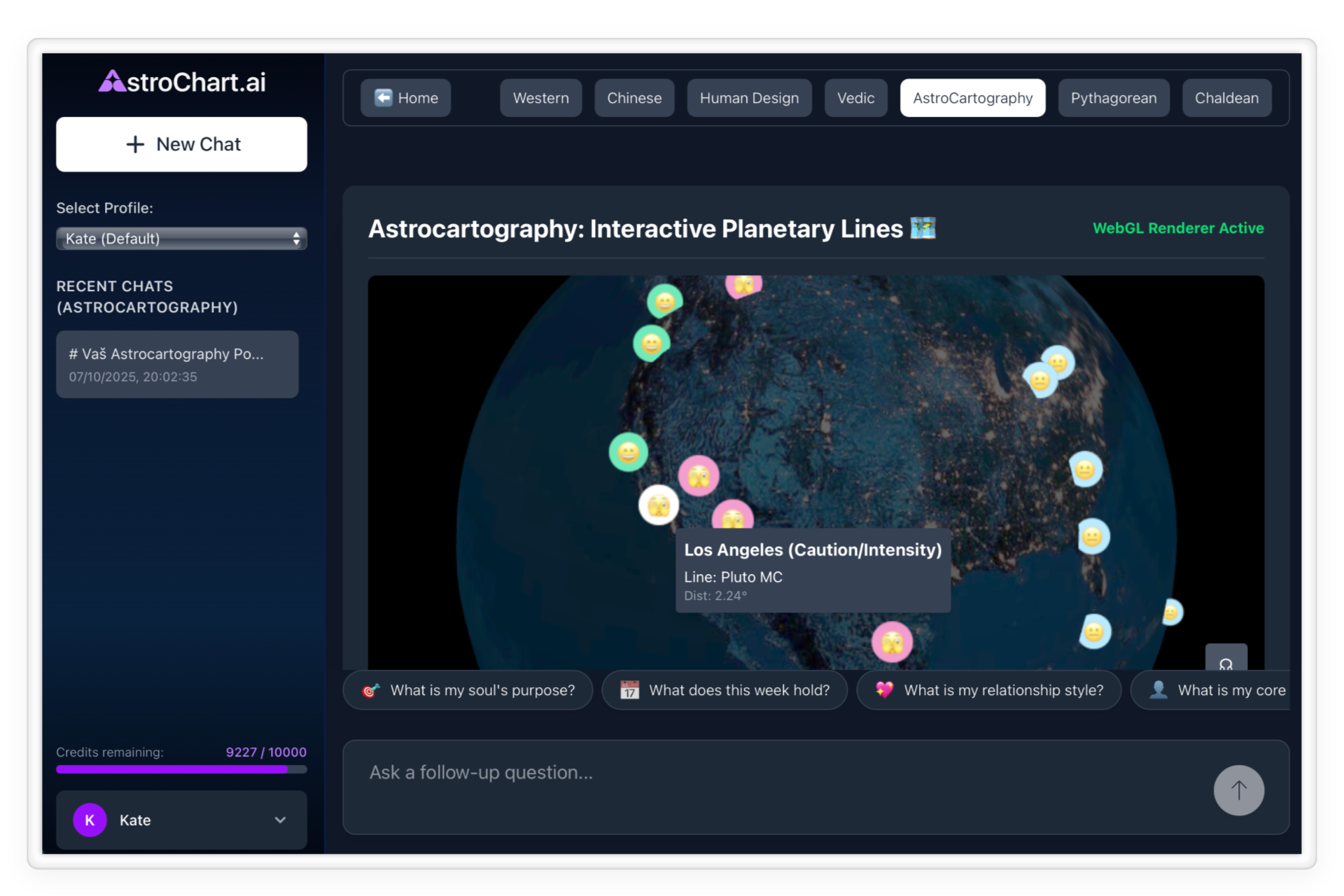Screen dimensions: 1344x896
Task: Click the pink marker near map bottom
Action: [892, 641]
